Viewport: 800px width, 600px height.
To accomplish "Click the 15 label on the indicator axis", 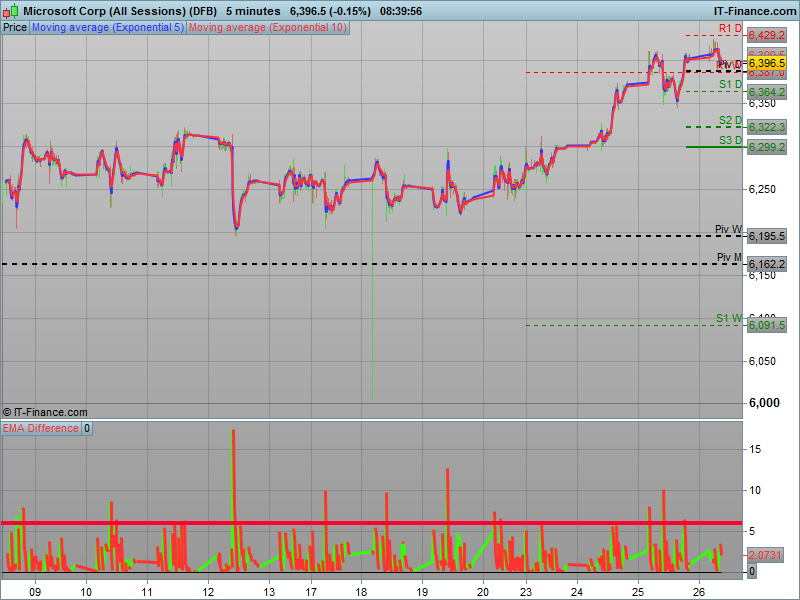I will [755, 449].
